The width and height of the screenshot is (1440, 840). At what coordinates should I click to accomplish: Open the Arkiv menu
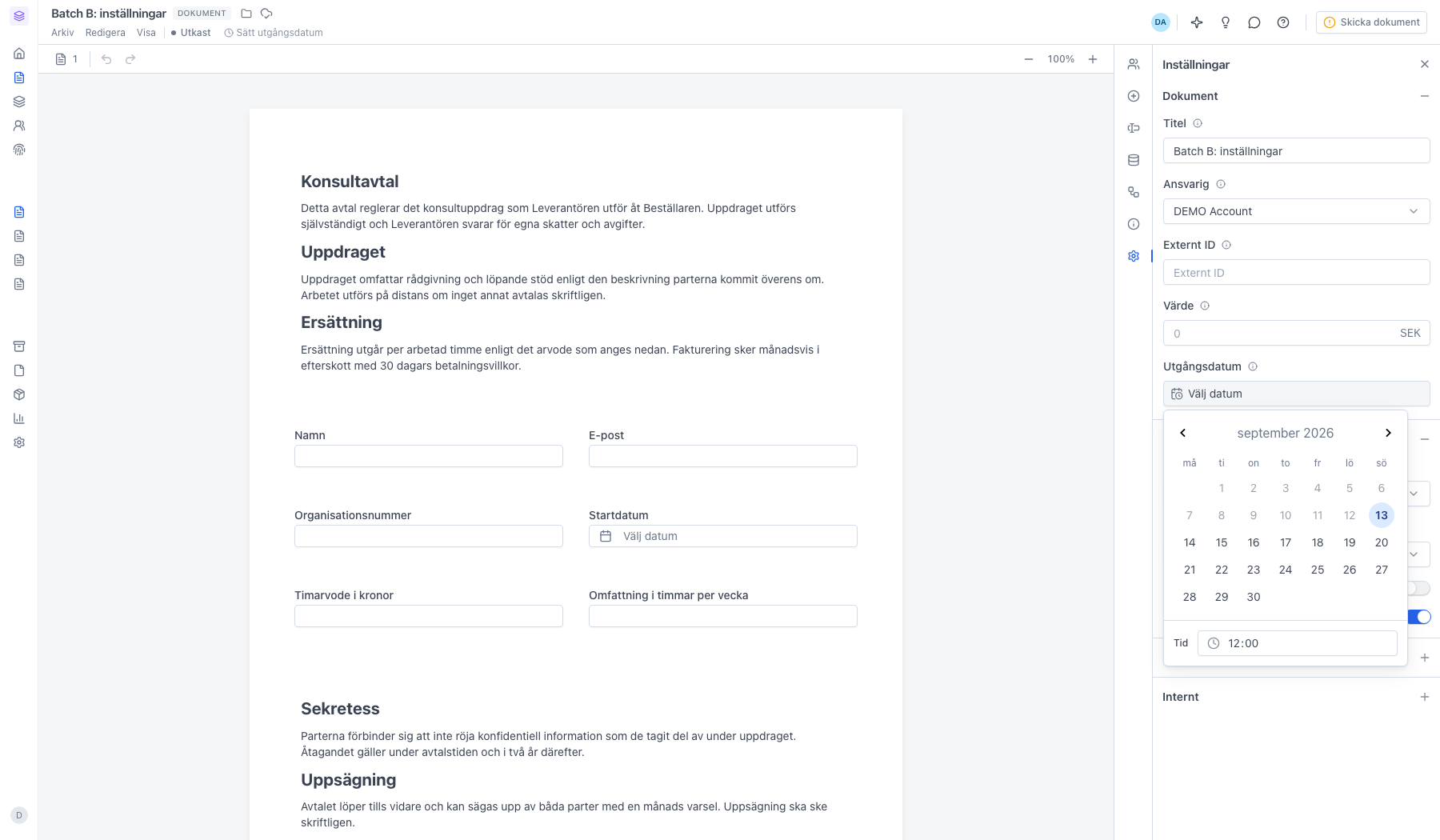tap(62, 33)
